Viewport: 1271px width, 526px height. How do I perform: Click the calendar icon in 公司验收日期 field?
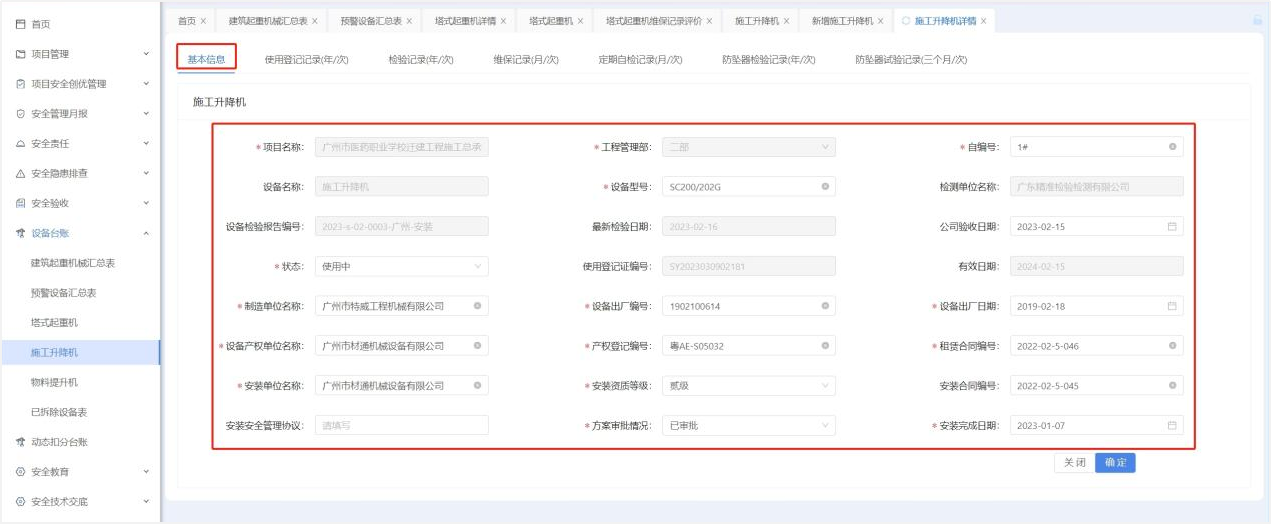pyautogui.click(x=1172, y=227)
